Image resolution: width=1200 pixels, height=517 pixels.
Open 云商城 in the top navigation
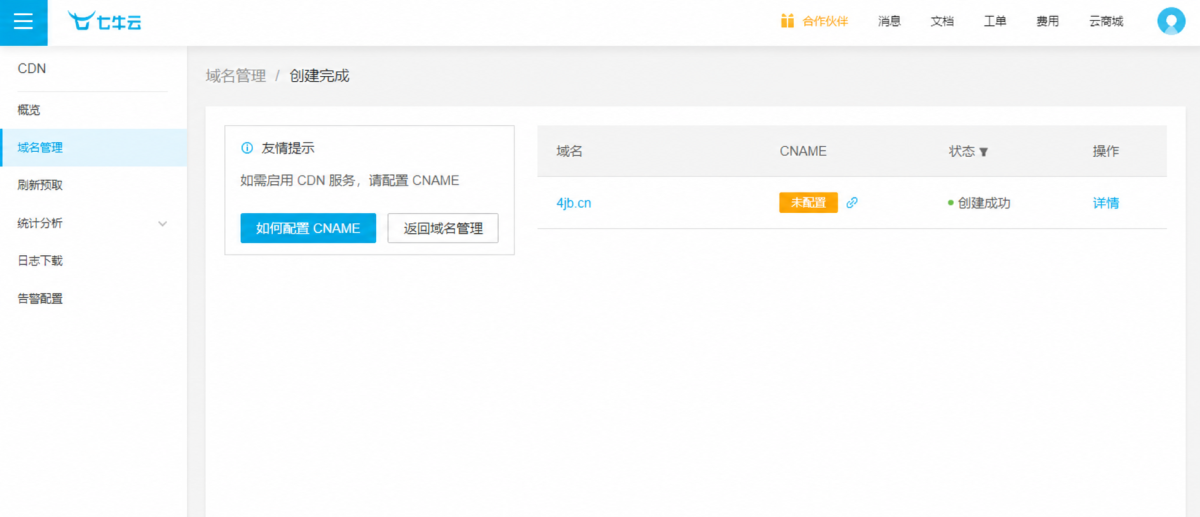[x=1106, y=21]
